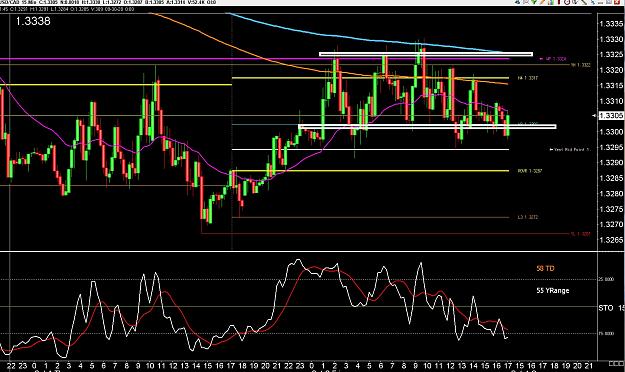625x372 pixels.
Task: Select the Yest Mid Point label
Action: pyautogui.click(x=570, y=150)
